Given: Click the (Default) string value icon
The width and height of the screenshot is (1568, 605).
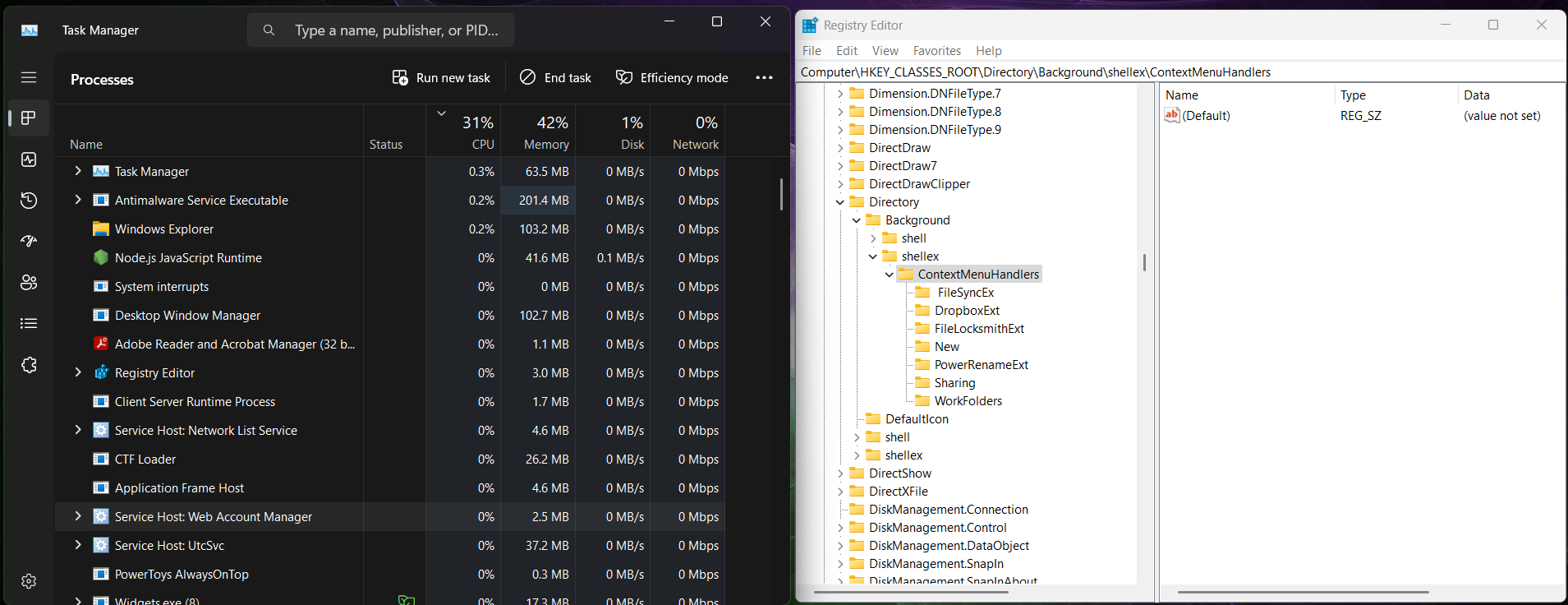Looking at the screenshot, I should pyautogui.click(x=1172, y=115).
